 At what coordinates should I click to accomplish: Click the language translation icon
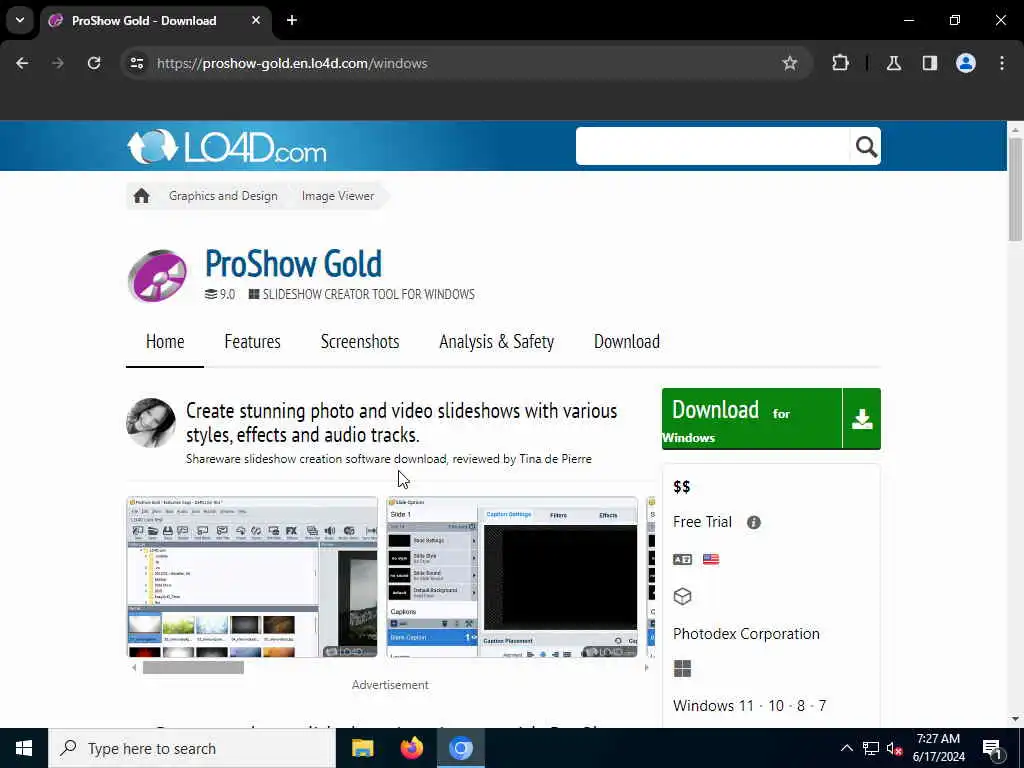click(x=682, y=559)
